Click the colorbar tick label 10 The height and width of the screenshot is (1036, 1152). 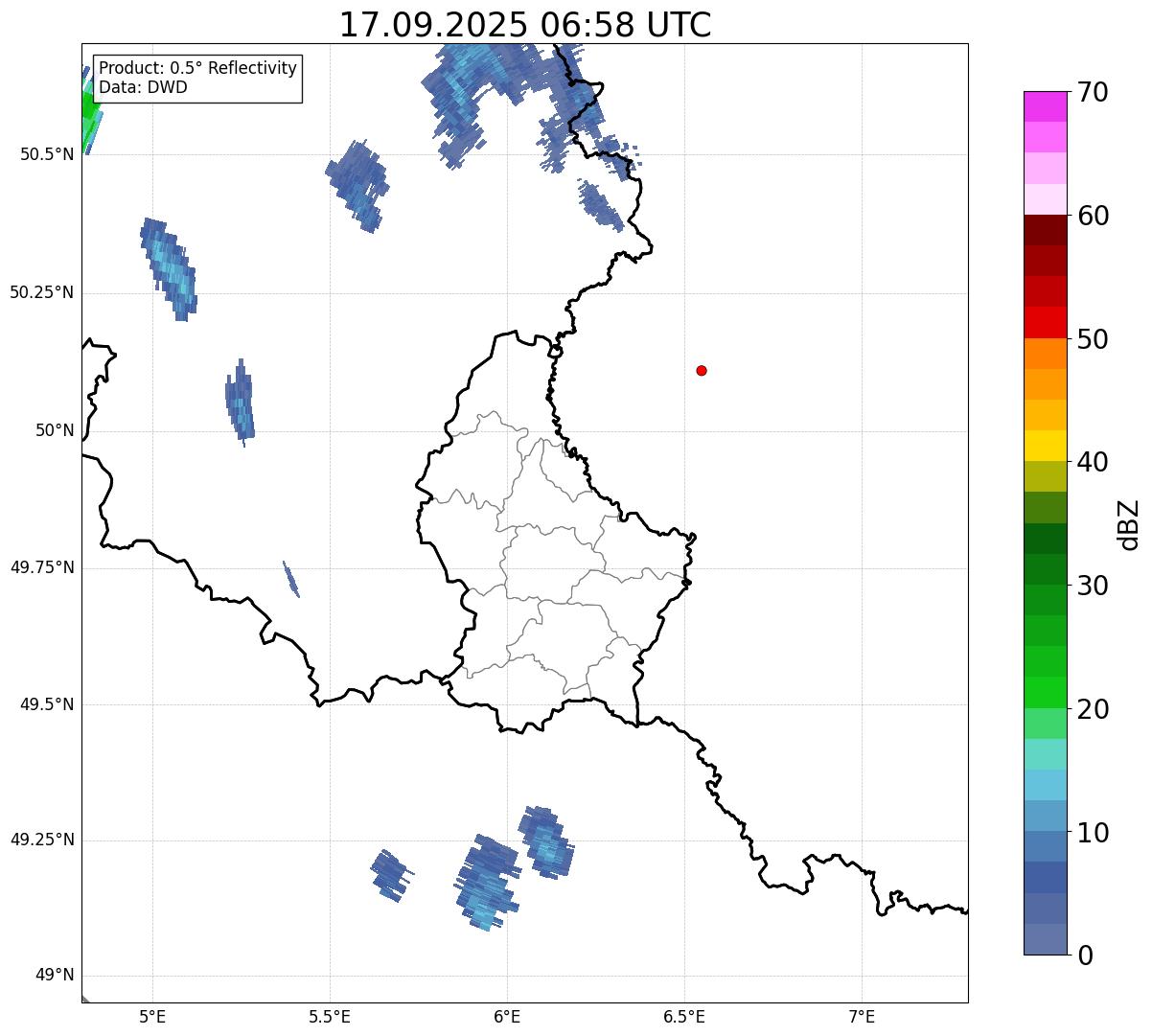pos(1093,833)
